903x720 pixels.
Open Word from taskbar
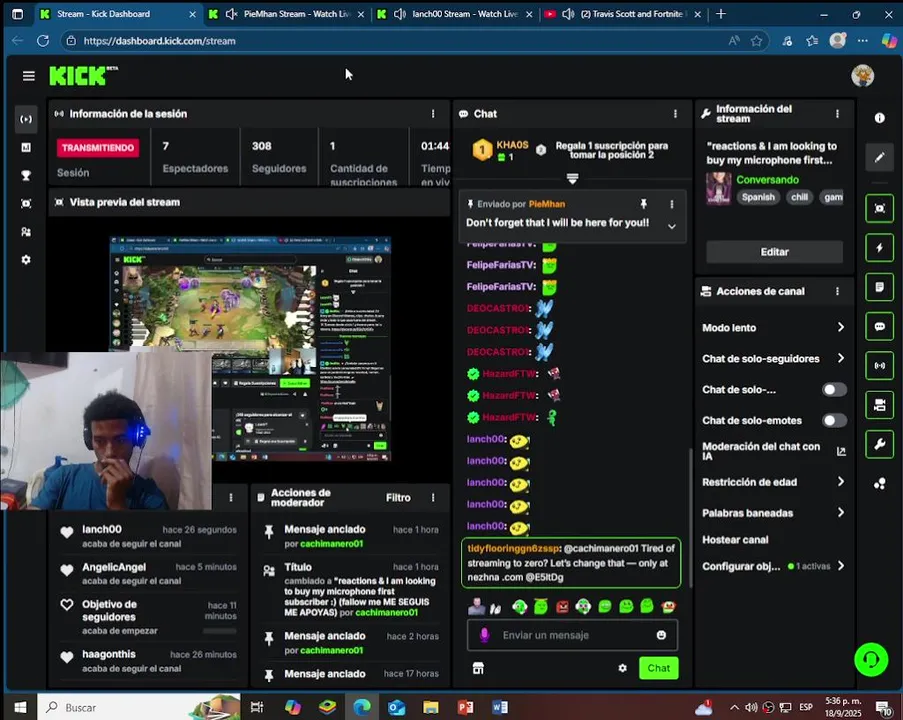pyautogui.click(x=500, y=707)
